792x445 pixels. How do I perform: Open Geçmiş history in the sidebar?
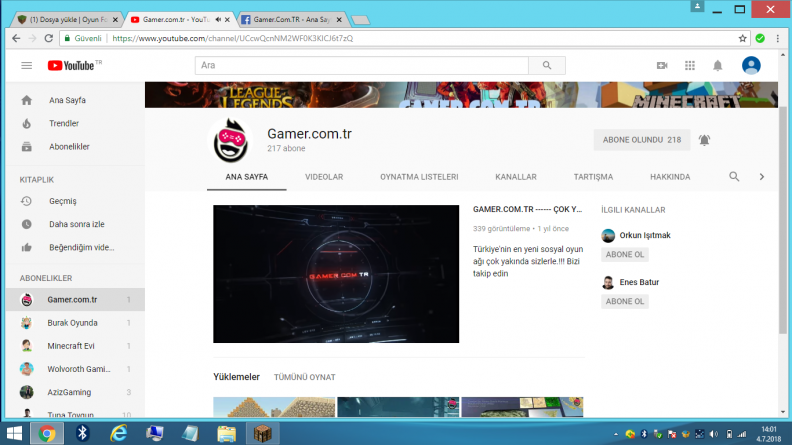[75, 201]
